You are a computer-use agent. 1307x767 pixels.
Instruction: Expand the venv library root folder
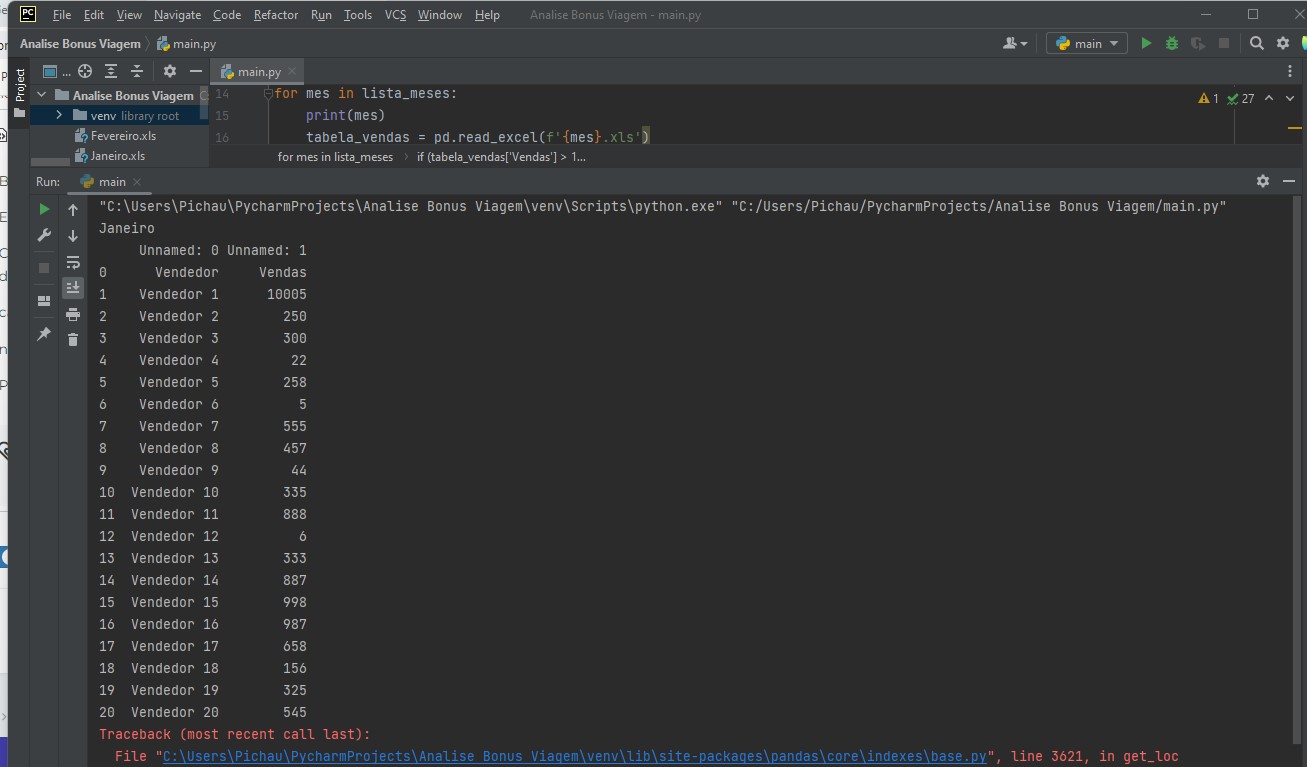click(59, 116)
